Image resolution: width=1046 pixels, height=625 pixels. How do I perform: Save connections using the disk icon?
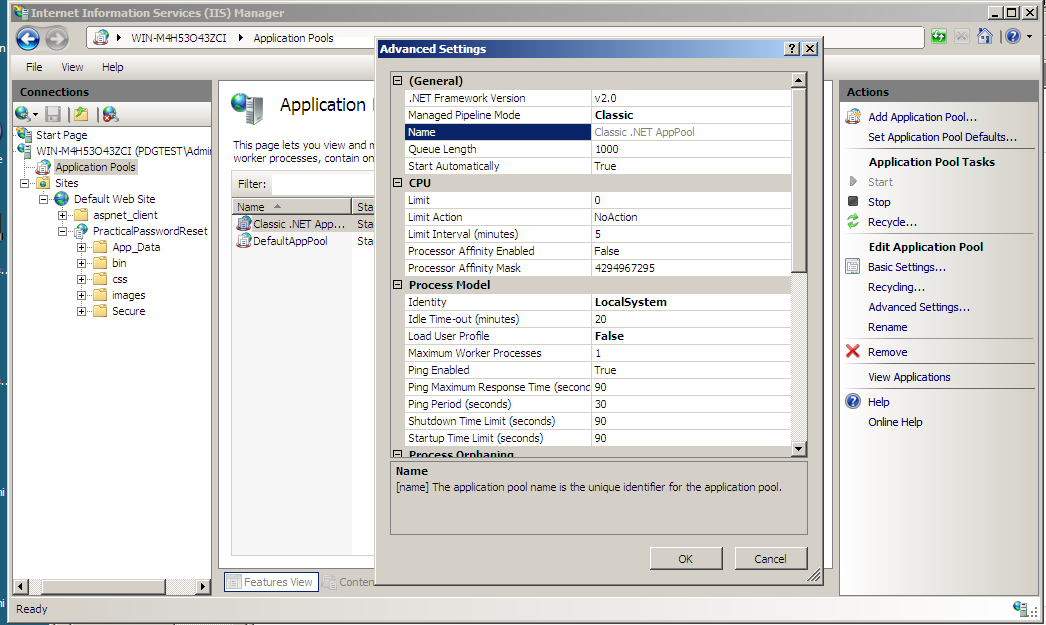[53, 114]
